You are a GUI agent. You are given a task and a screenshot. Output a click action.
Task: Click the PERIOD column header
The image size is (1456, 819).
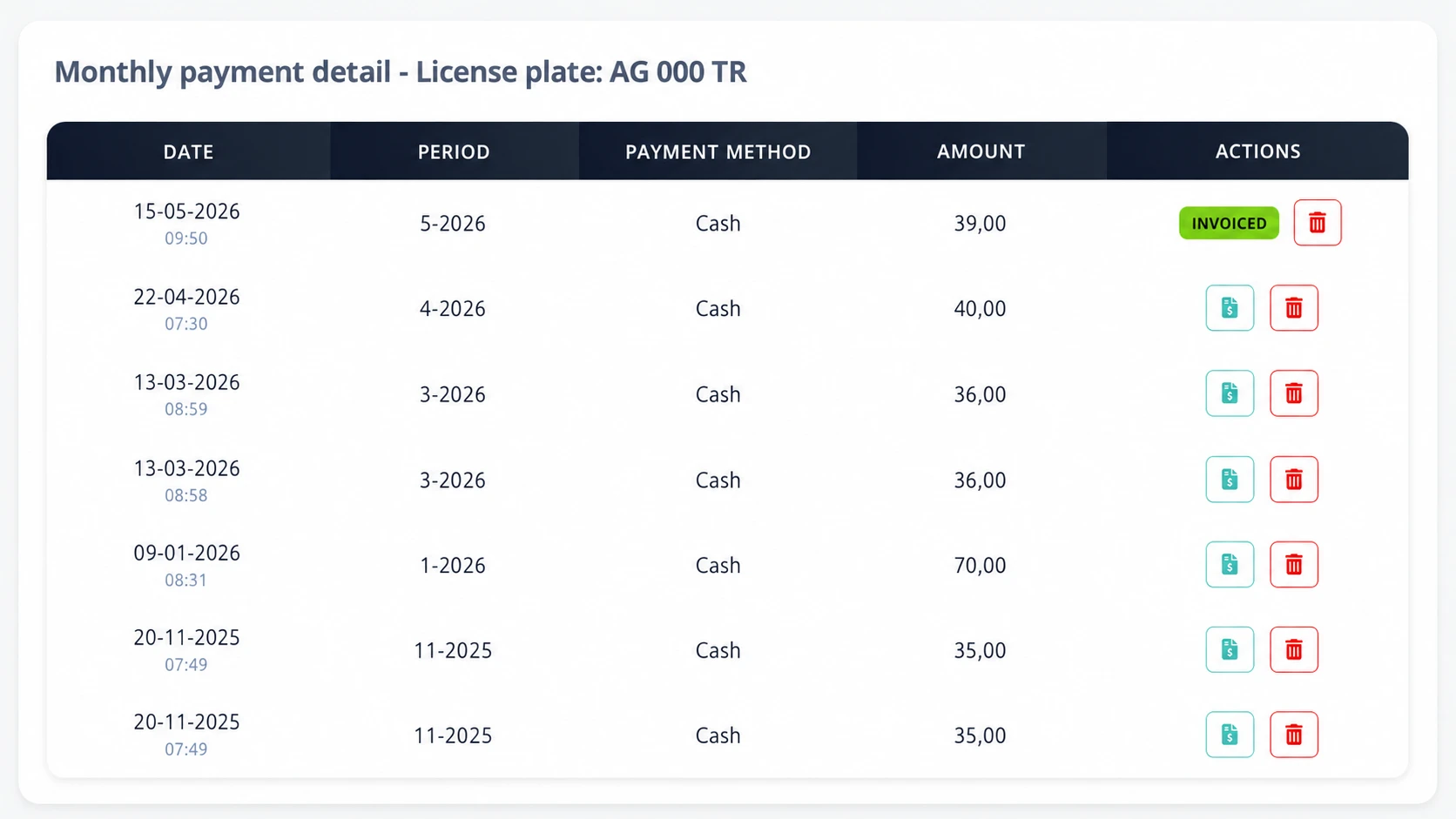pos(454,151)
